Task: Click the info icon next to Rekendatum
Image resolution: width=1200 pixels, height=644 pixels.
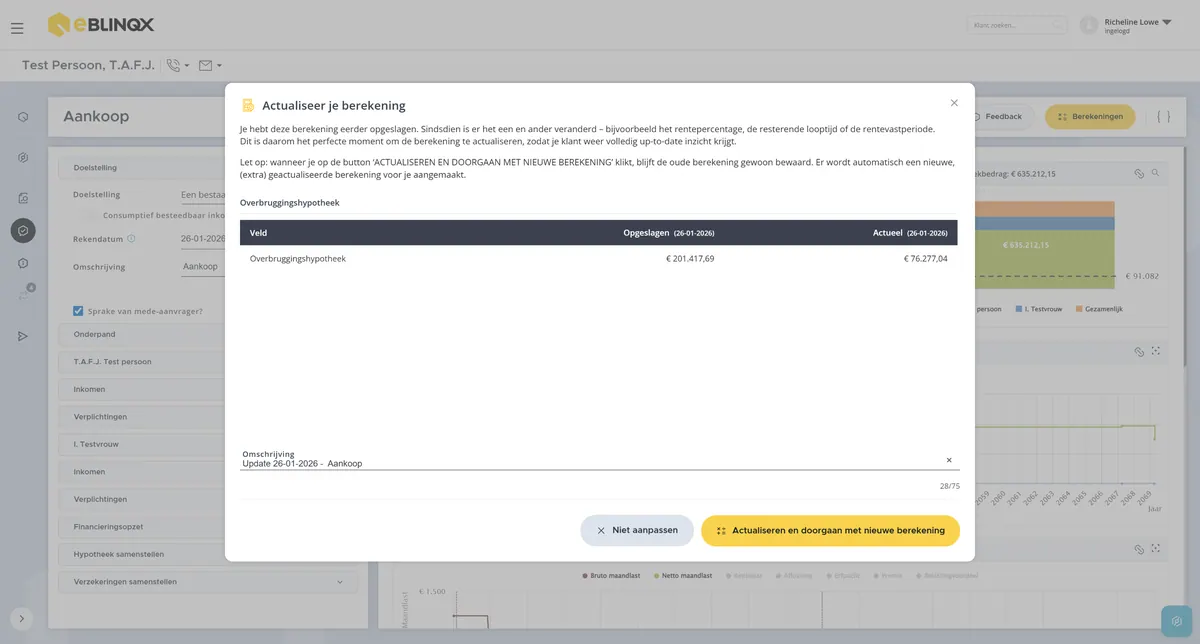Action: point(131,239)
